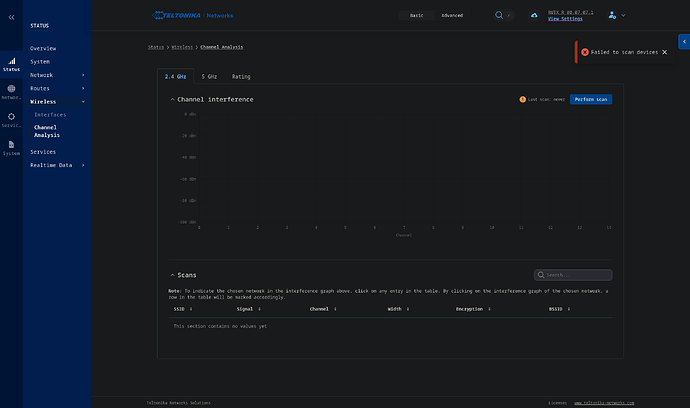Click the Wireless breadcrumb link
The height and width of the screenshot is (408, 690).
(182, 47)
